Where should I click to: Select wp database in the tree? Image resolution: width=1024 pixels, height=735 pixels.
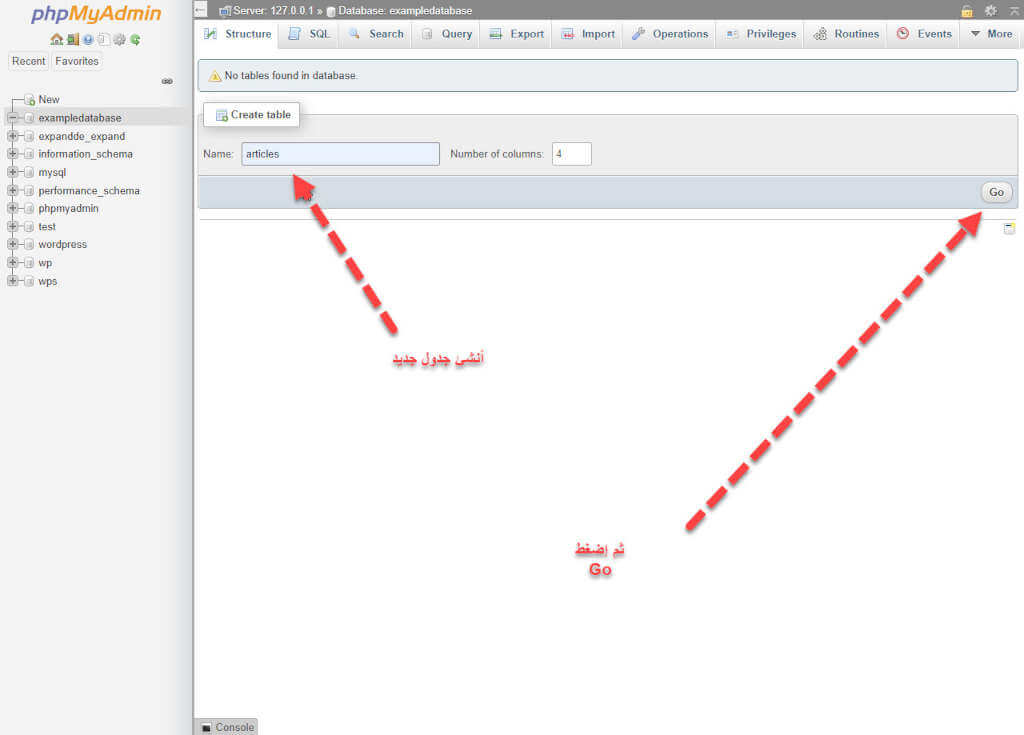pyautogui.click(x=45, y=263)
